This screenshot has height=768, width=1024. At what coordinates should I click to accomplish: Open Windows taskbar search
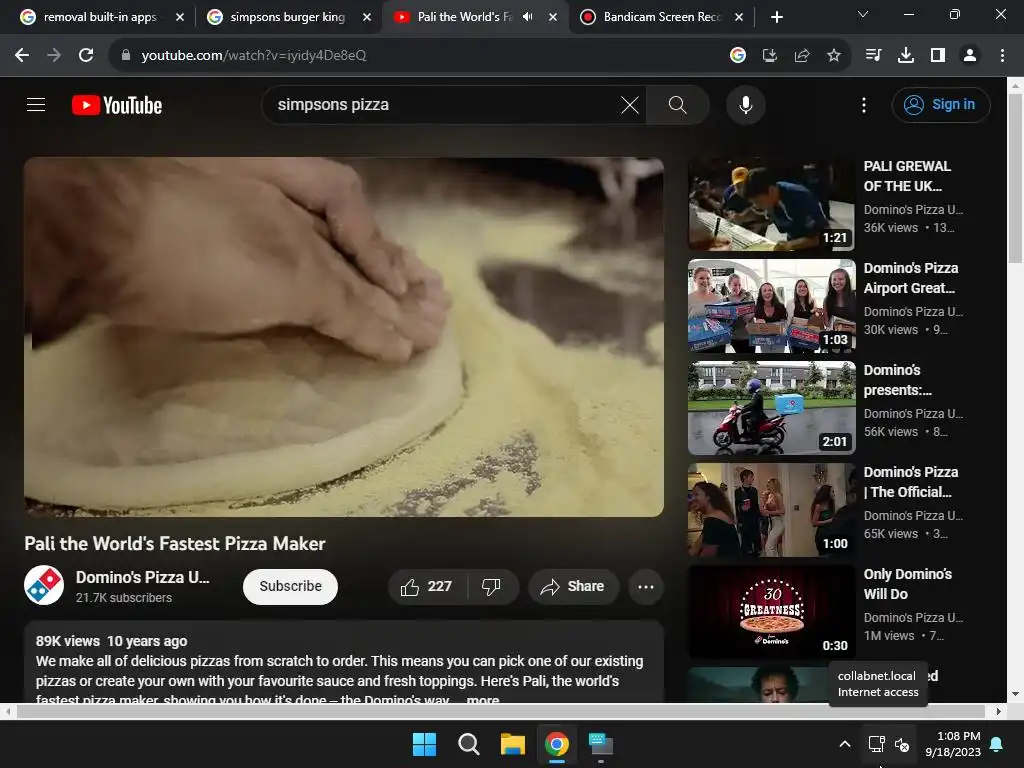point(468,744)
